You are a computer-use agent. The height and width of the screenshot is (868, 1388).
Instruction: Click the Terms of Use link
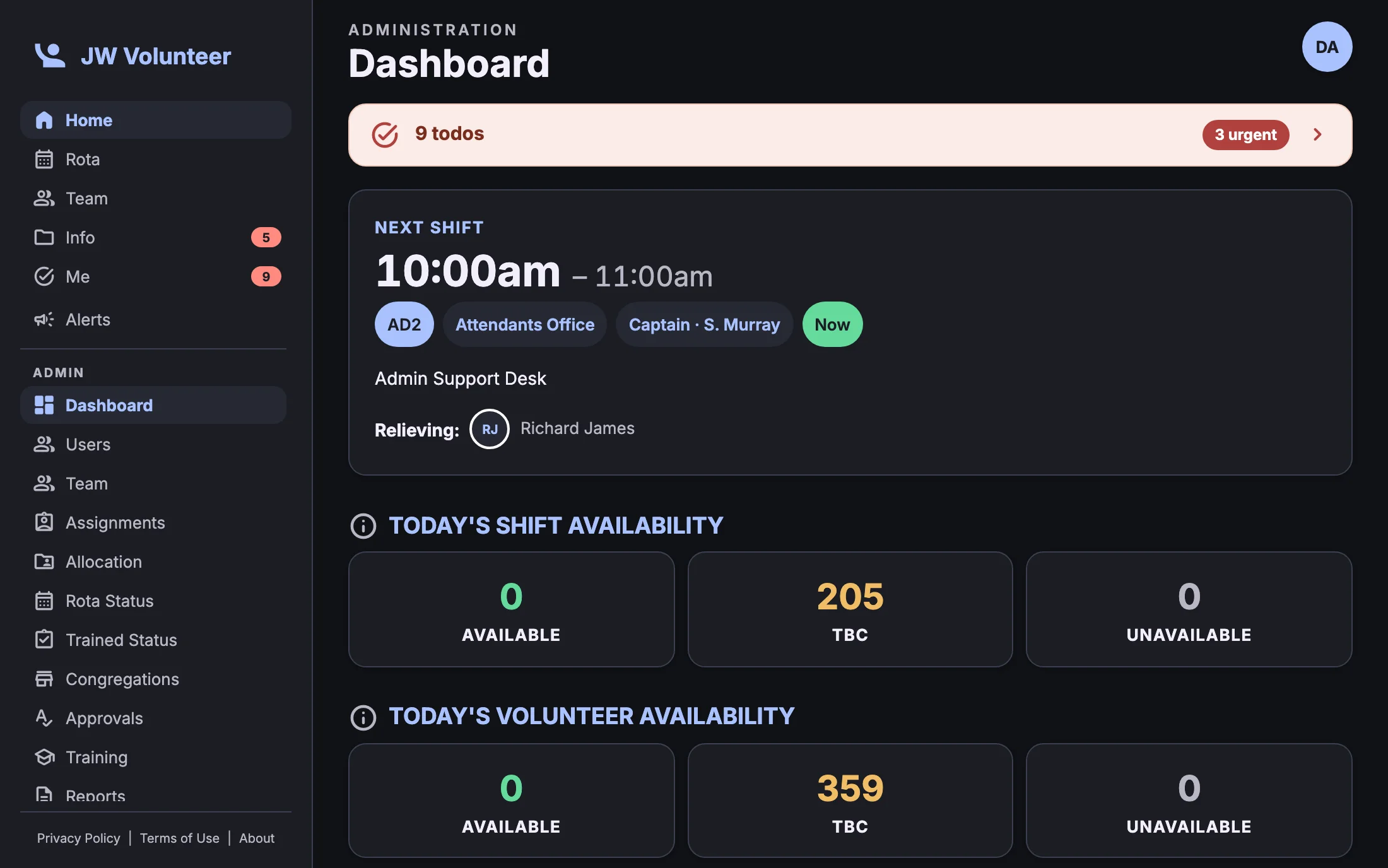point(180,838)
